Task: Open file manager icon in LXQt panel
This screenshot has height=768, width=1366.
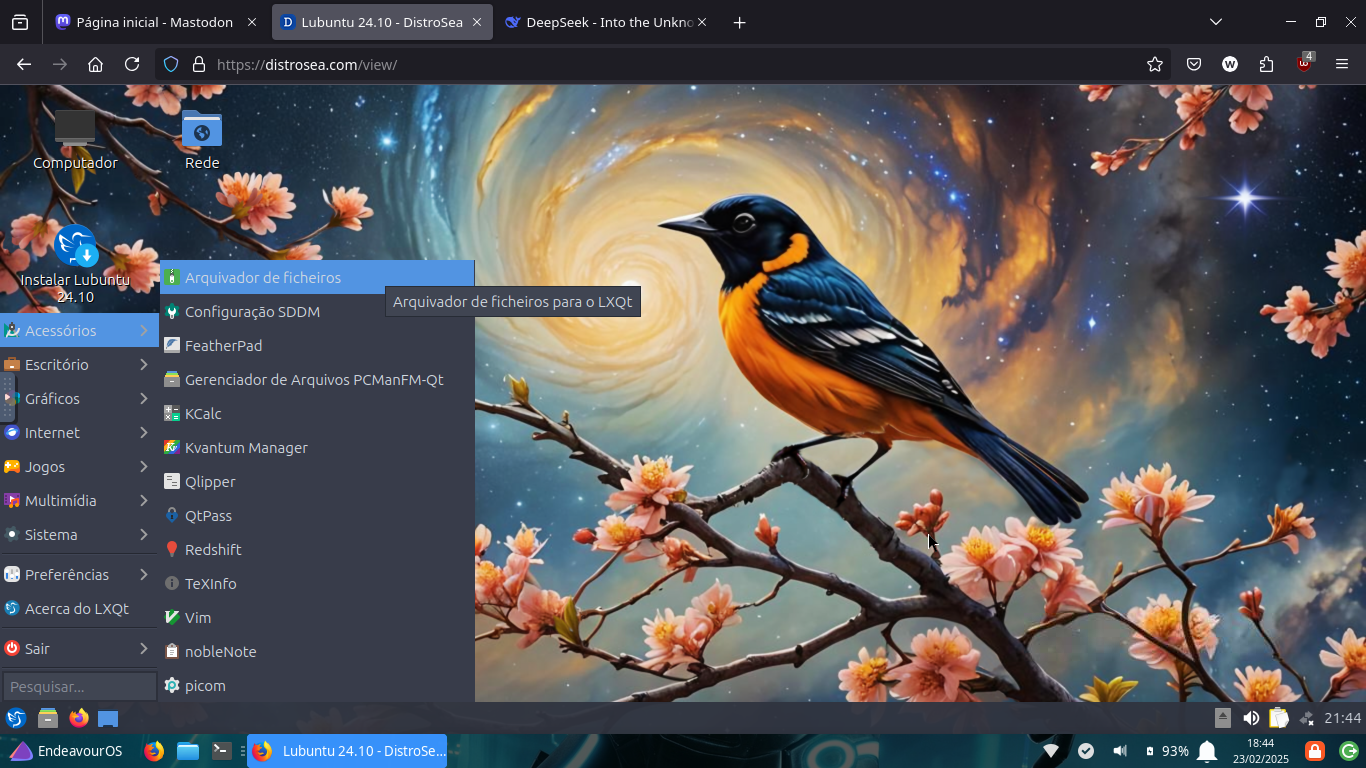Action: pyautogui.click(x=48, y=718)
